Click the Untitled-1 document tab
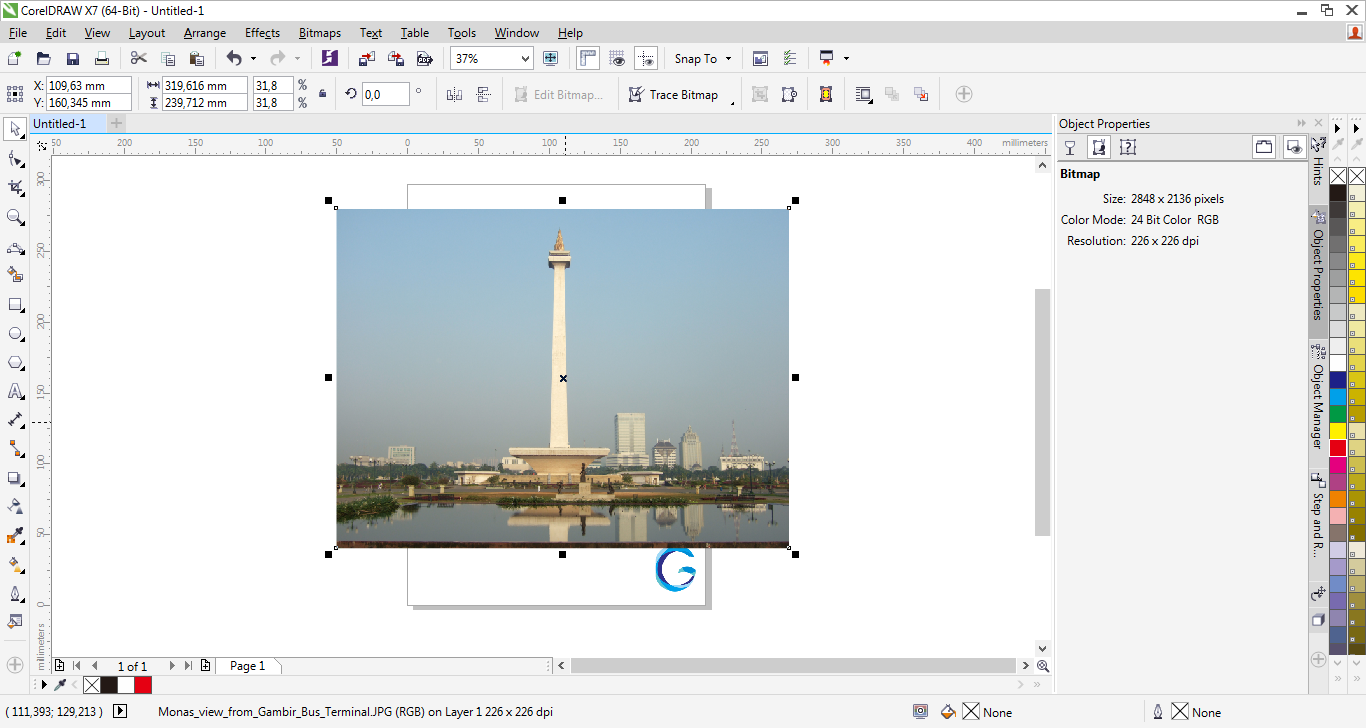The height and width of the screenshot is (728, 1366). pyautogui.click(x=60, y=123)
